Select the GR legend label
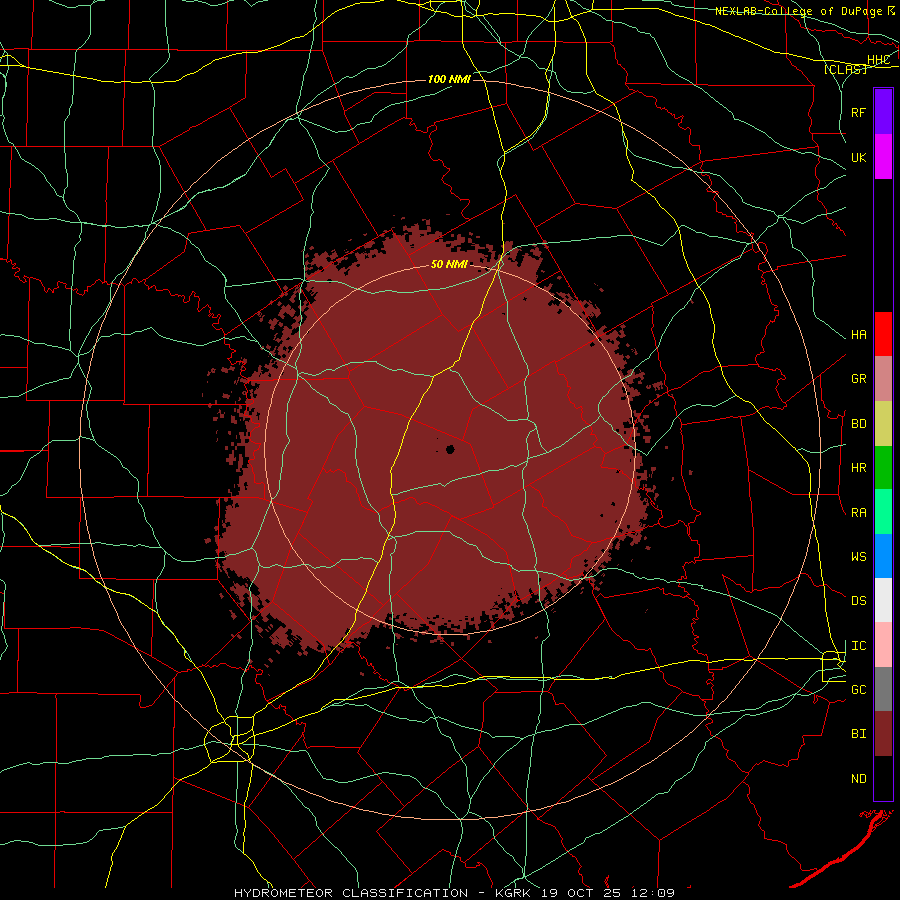This screenshot has height=900, width=900. pyautogui.click(x=858, y=379)
